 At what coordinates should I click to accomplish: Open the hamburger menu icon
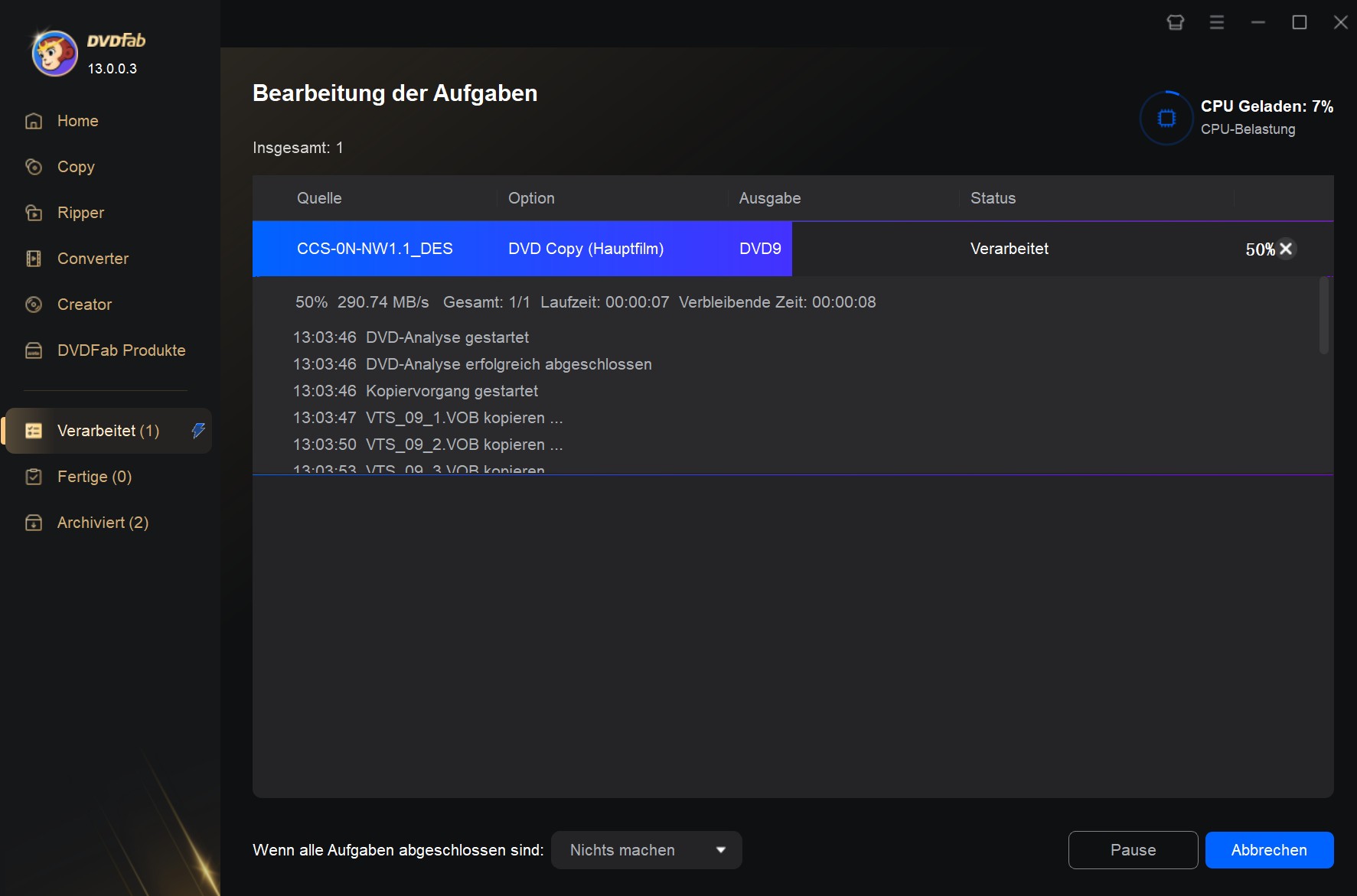click(1217, 22)
